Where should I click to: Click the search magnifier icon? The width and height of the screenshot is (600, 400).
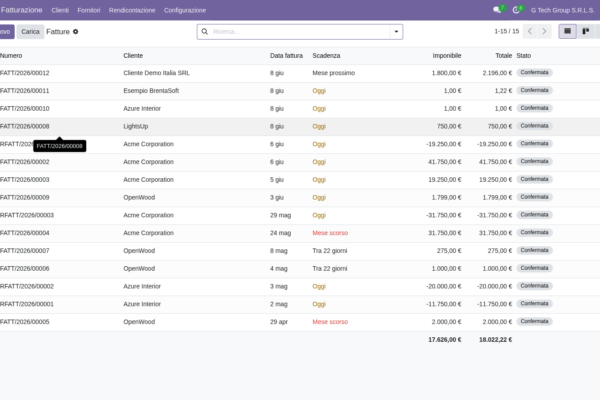coord(205,32)
